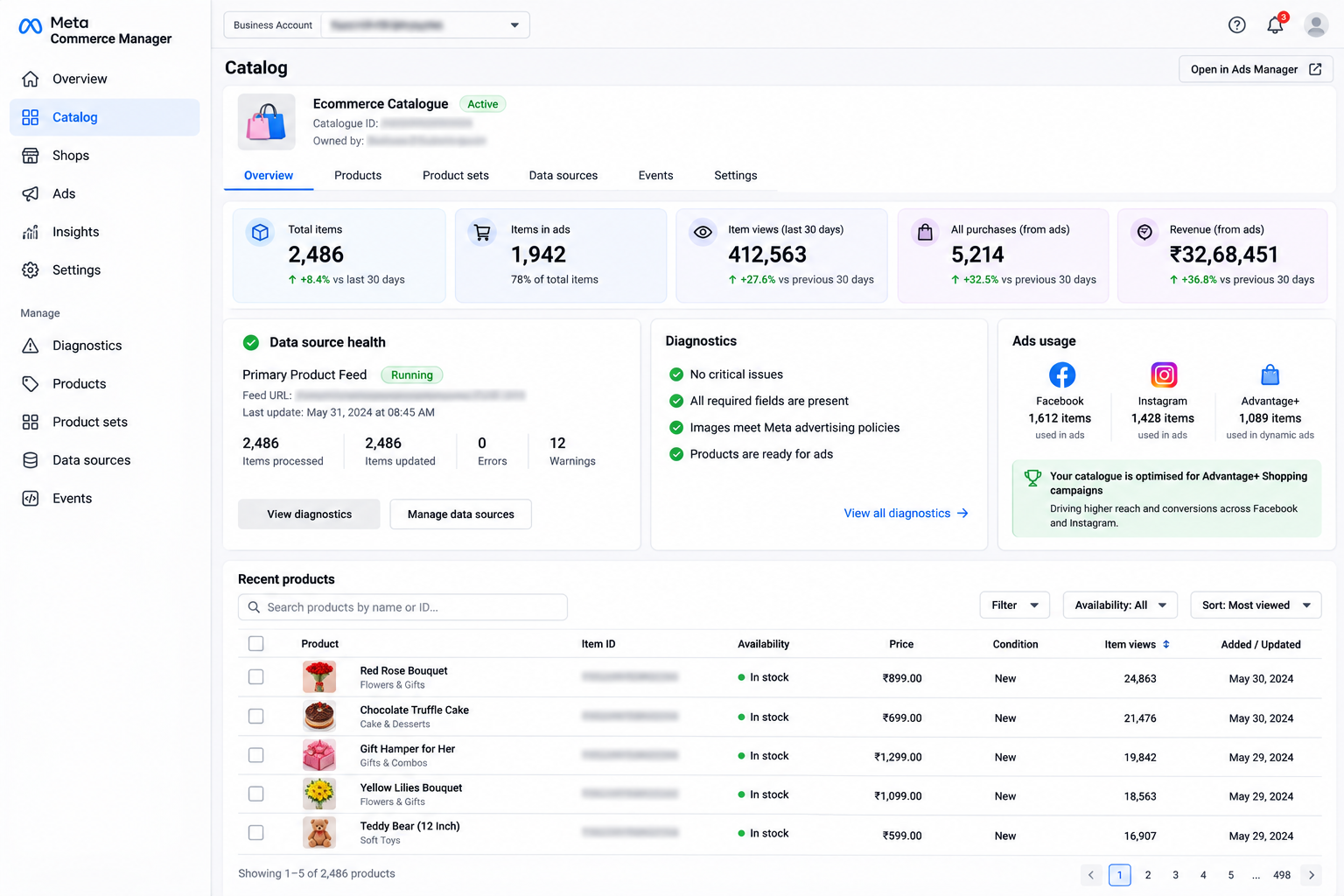Check the Chocolate Truffle Cake row checkbox
Viewport: 1344px width, 896px height.
(x=255, y=717)
